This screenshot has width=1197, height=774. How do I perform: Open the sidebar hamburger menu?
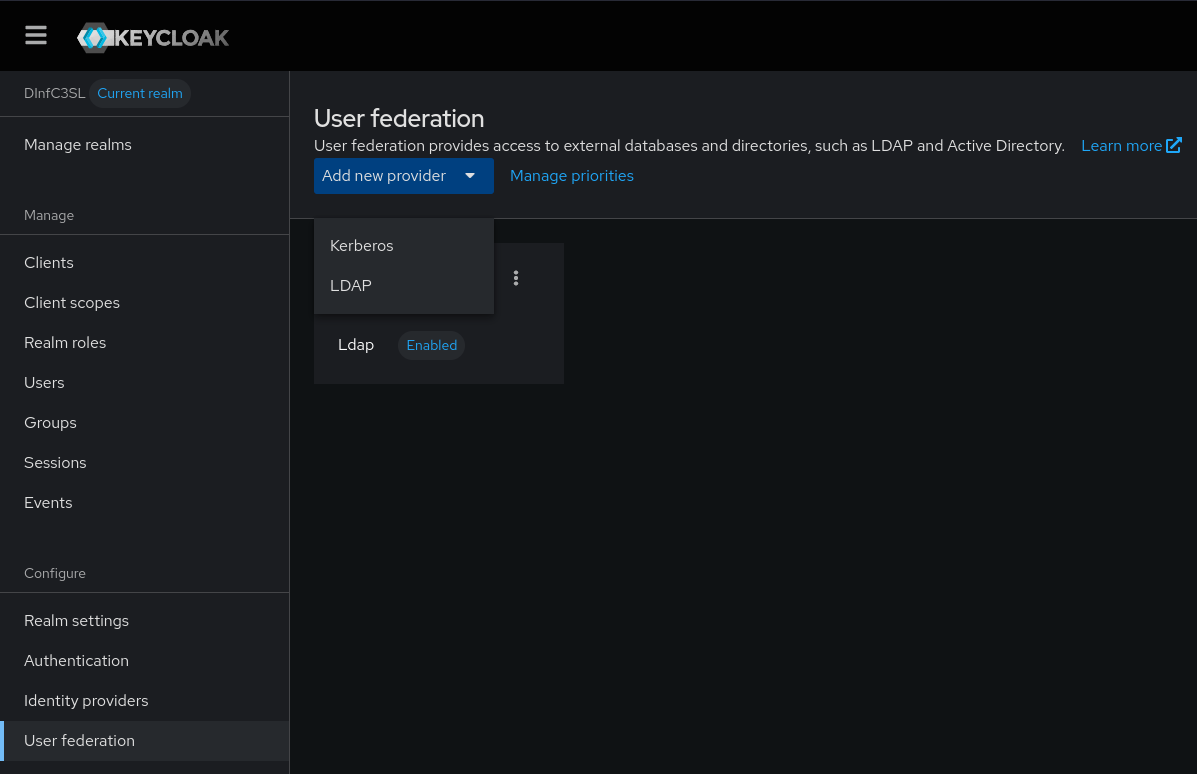click(36, 35)
